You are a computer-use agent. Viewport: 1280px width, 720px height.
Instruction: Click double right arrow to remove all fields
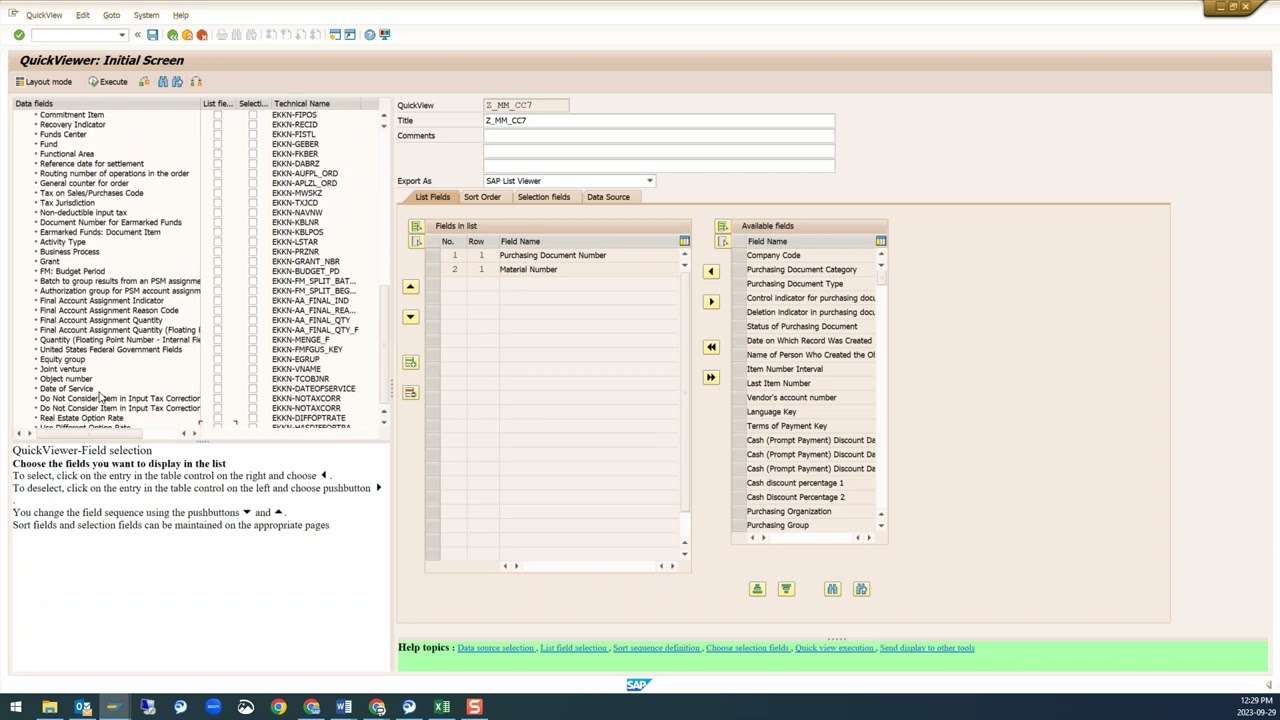(x=711, y=377)
